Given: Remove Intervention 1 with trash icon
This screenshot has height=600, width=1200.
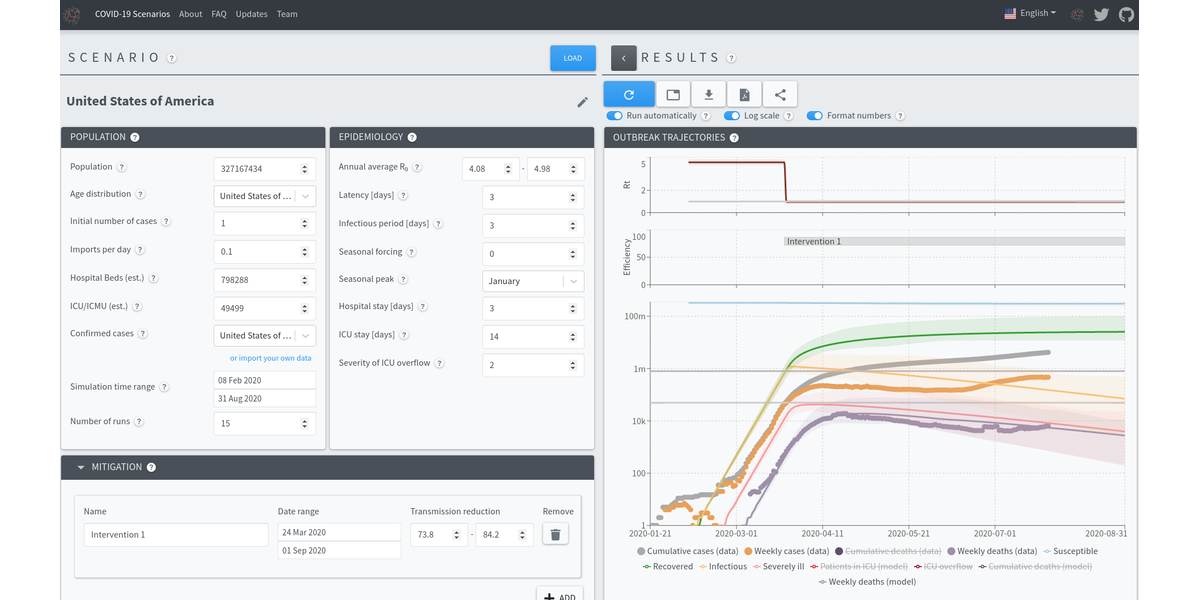Looking at the screenshot, I should click(555, 535).
